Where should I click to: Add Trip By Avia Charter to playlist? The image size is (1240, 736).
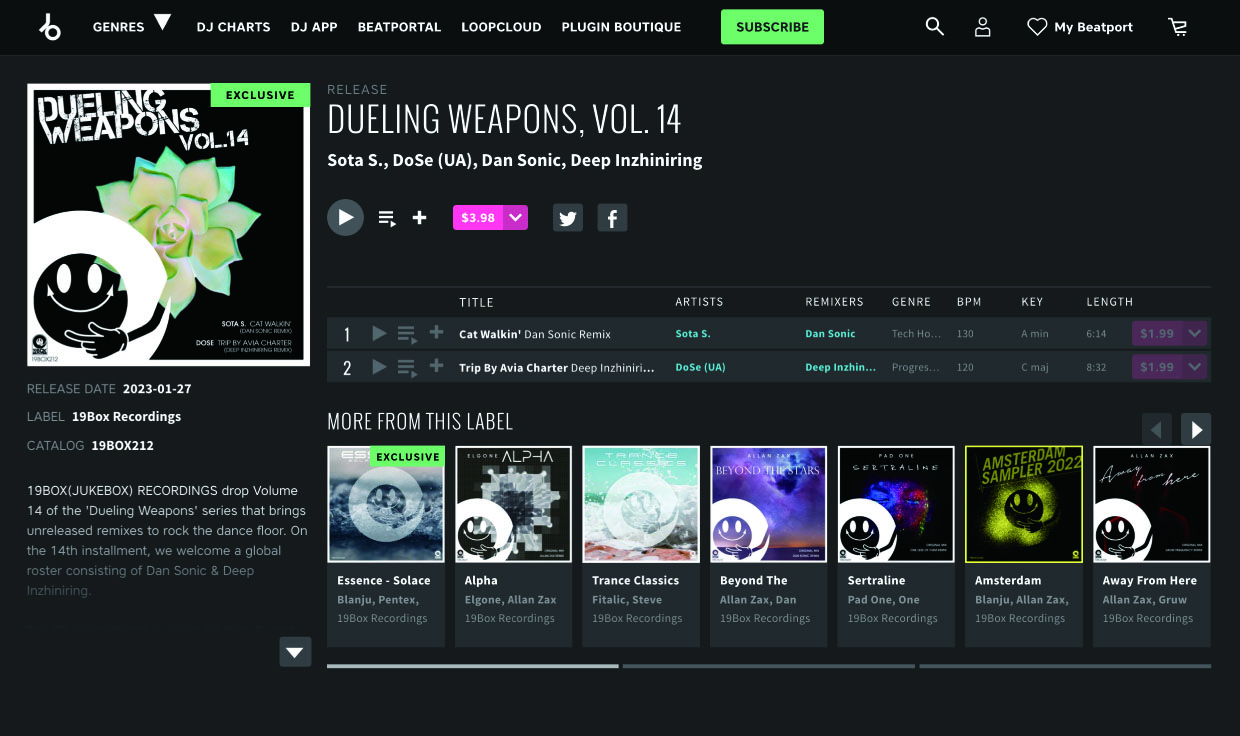pos(436,367)
